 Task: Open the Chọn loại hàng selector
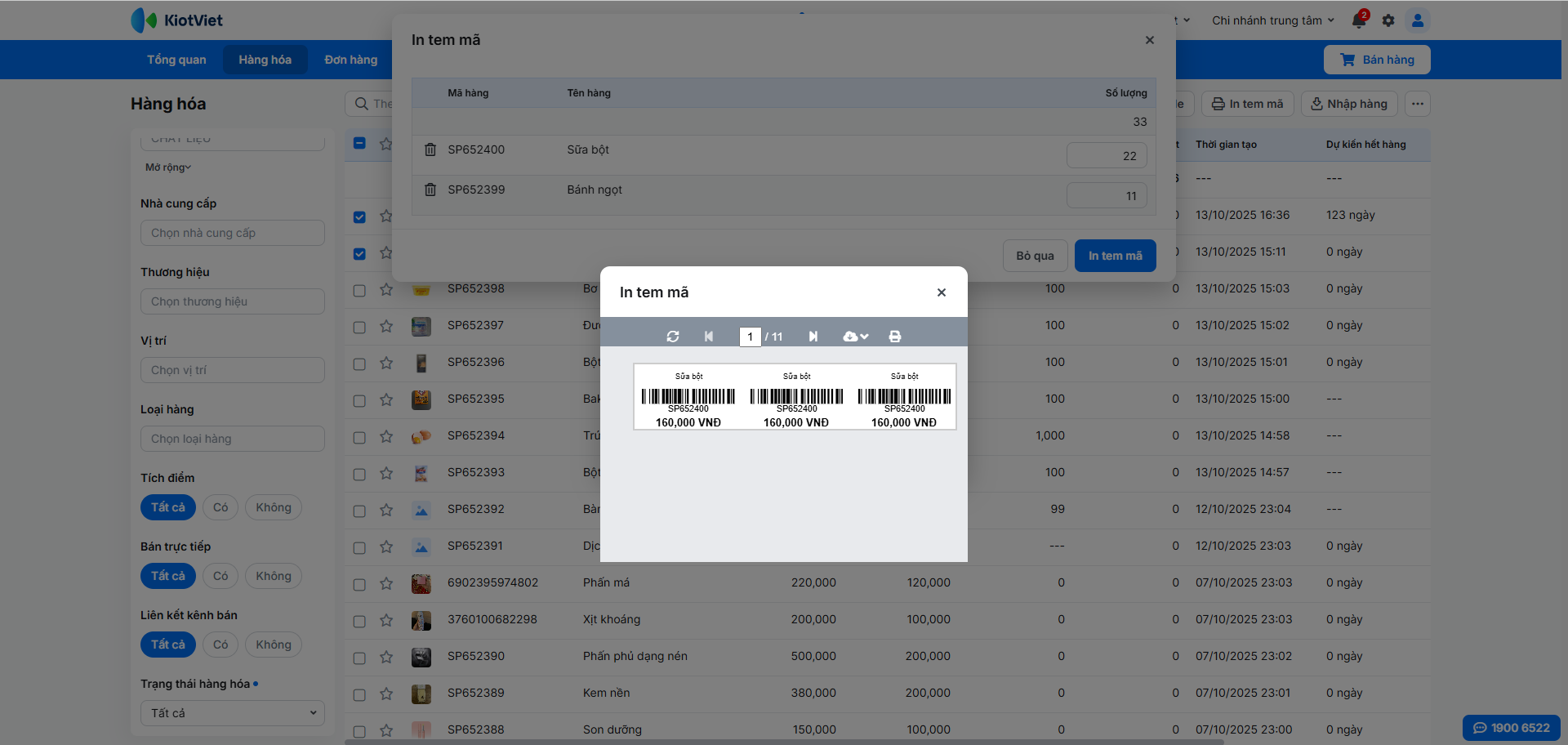(x=233, y=439)
